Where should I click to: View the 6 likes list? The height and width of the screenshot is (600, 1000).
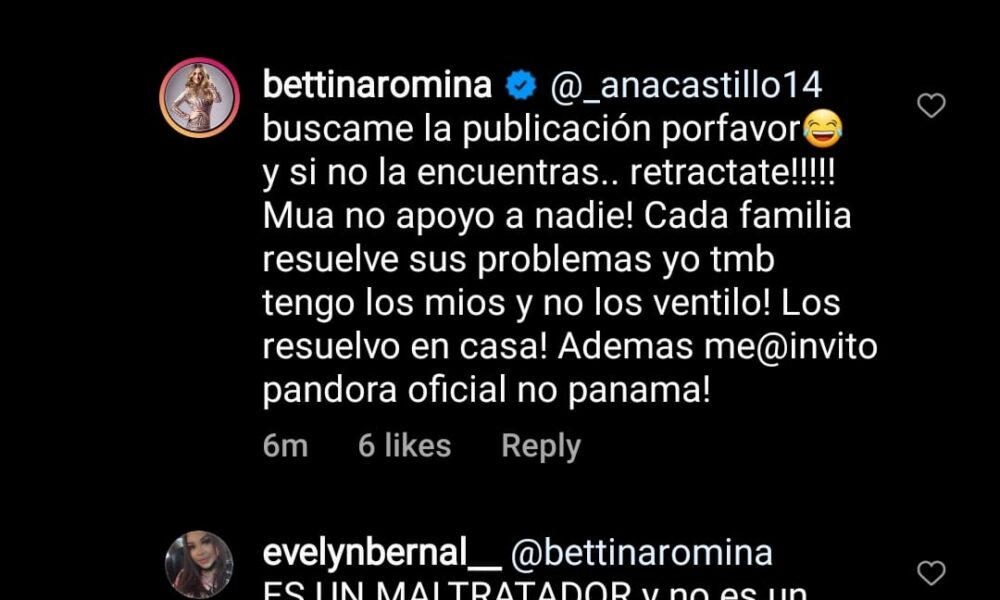click(x=404, y=446)
